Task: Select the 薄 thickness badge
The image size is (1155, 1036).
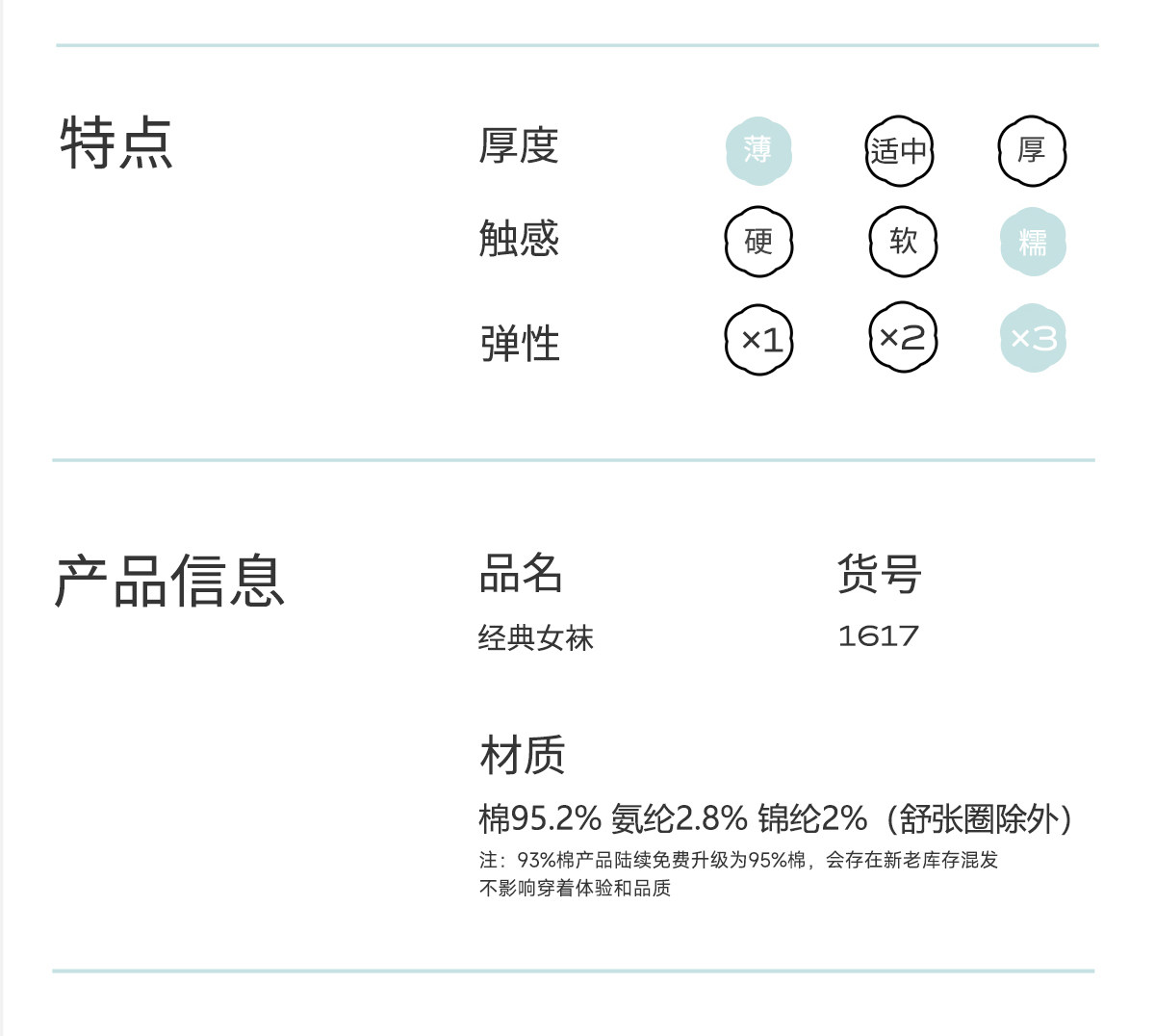Action: [758, 151]
